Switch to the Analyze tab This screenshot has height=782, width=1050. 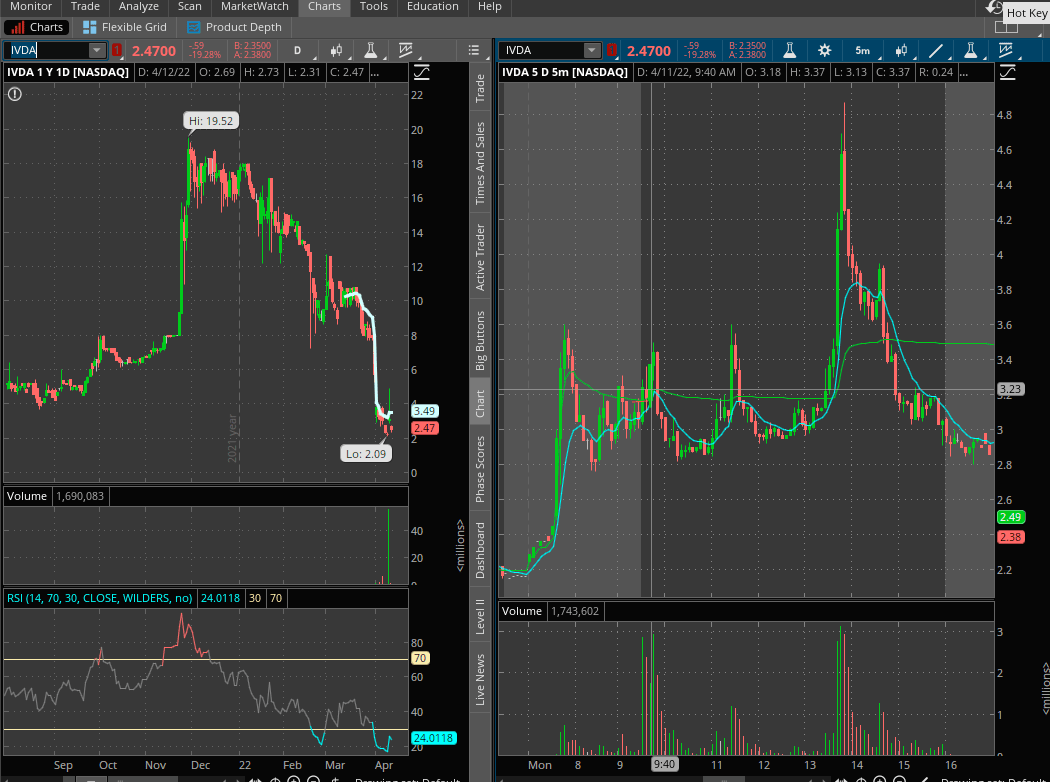coord(139,6)
